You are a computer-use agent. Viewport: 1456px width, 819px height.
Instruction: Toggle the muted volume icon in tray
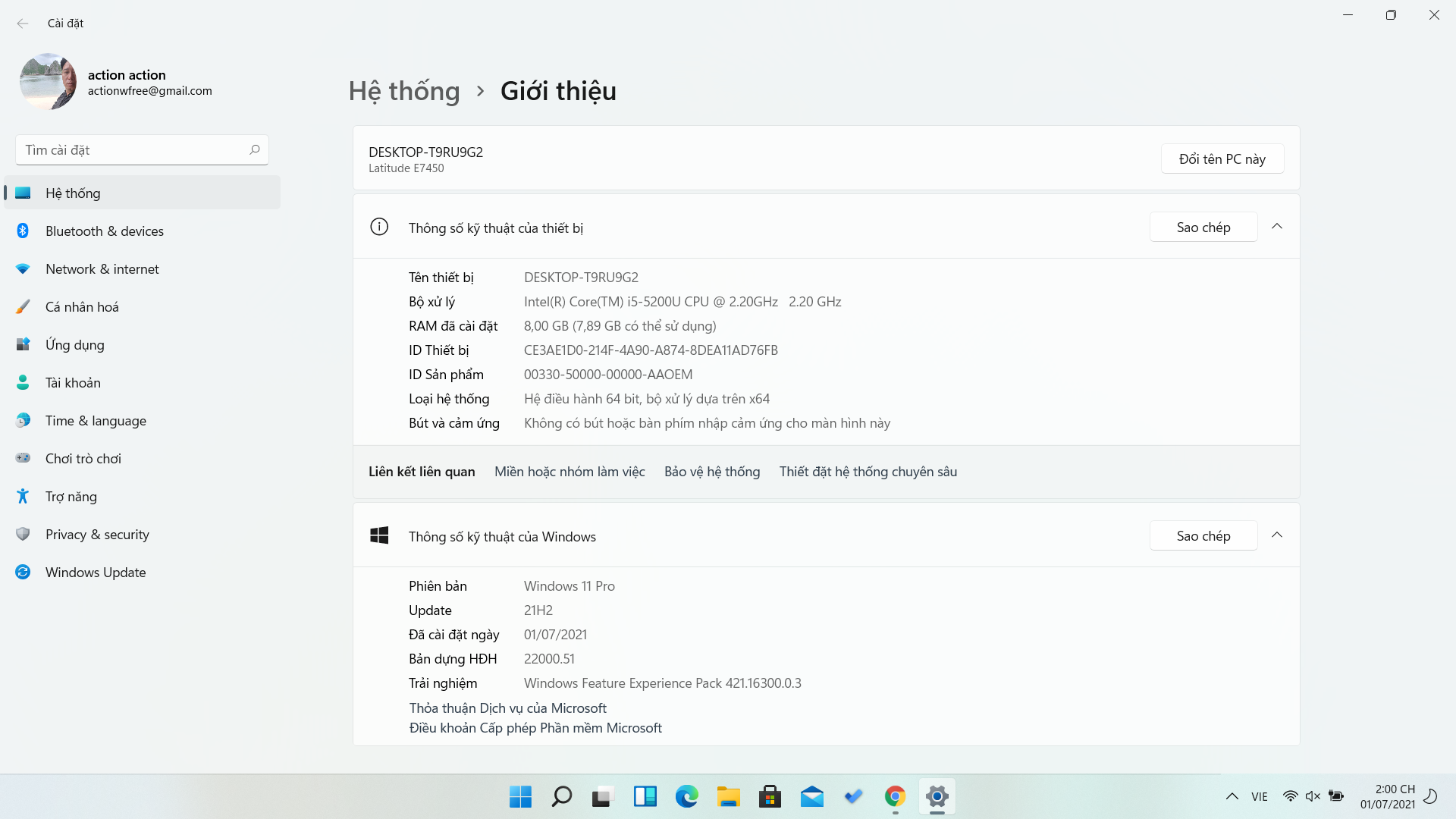(x=1313, y=796)
